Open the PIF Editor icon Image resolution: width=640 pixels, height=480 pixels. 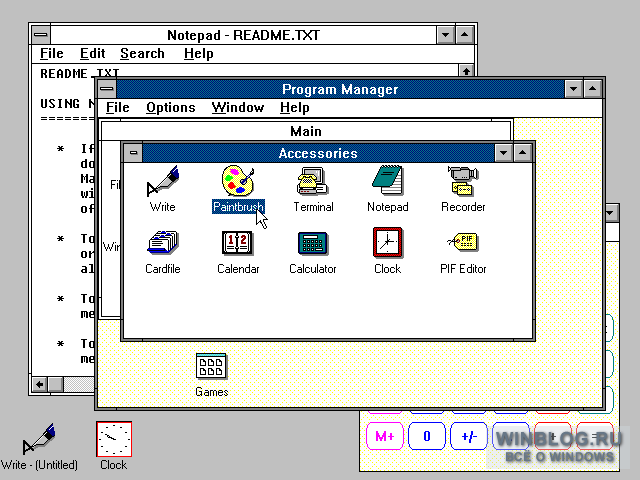[x=463, y=251]
